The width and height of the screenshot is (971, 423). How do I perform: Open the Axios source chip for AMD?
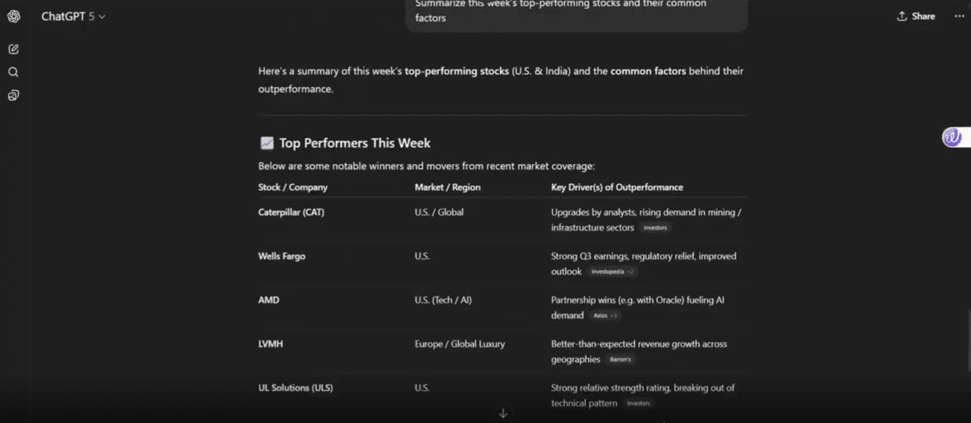click(x=604, y=316)
